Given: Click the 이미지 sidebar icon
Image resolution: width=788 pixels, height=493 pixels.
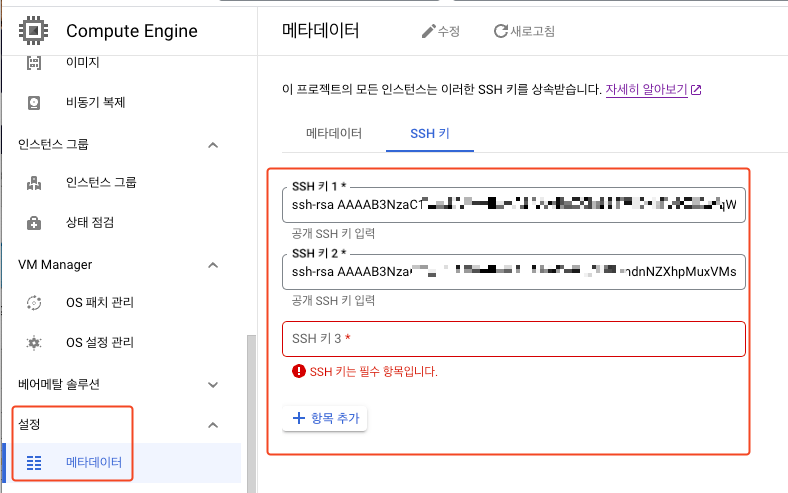Looking at the screenshot, I should click(34, 63).
